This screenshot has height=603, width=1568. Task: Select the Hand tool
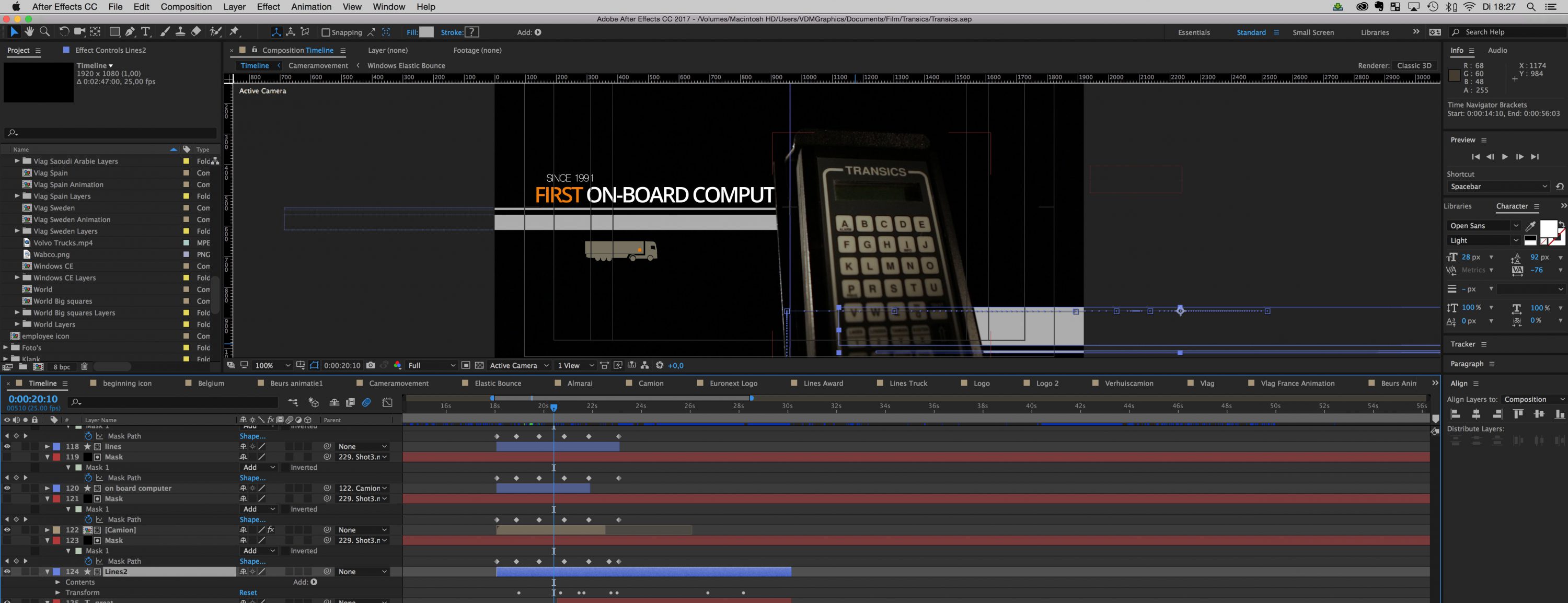click(29, 32)
